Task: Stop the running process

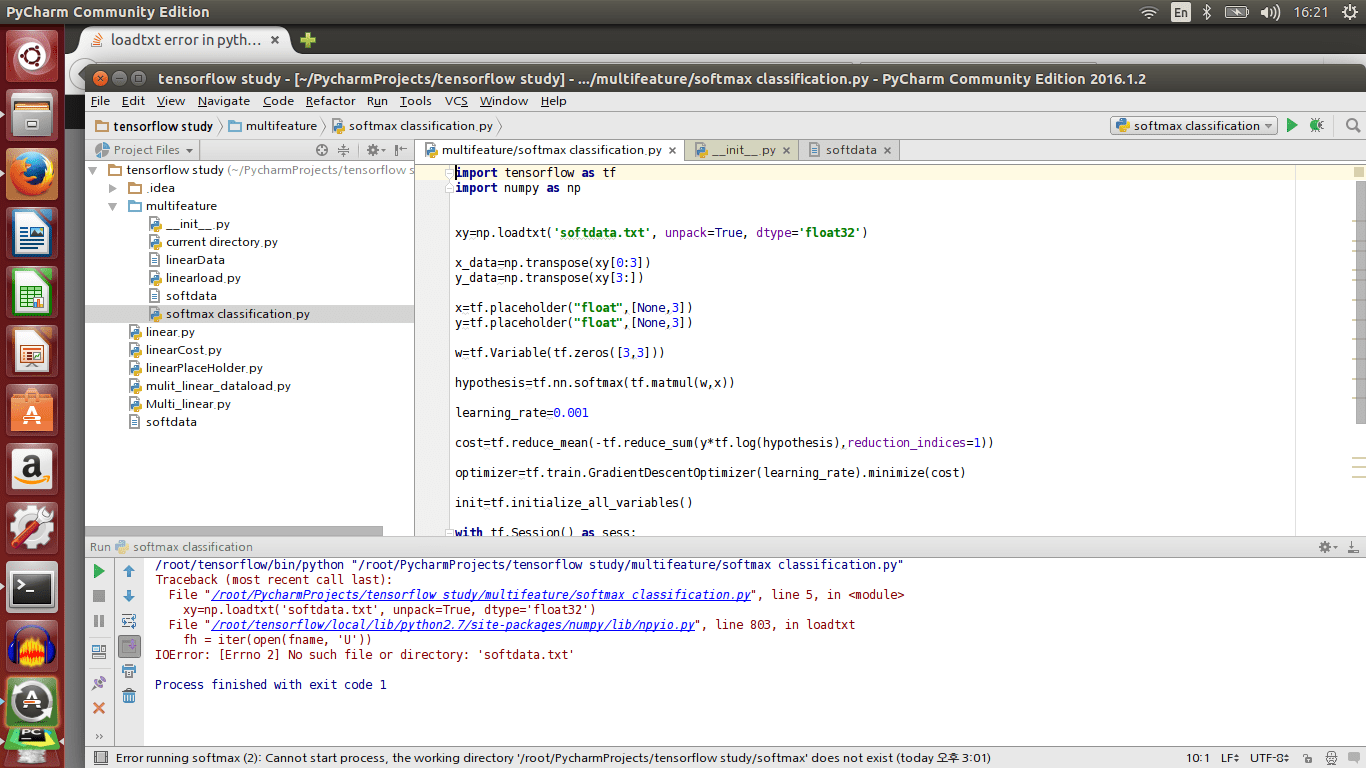Action: pyautogui.click(x=99, y=596)
